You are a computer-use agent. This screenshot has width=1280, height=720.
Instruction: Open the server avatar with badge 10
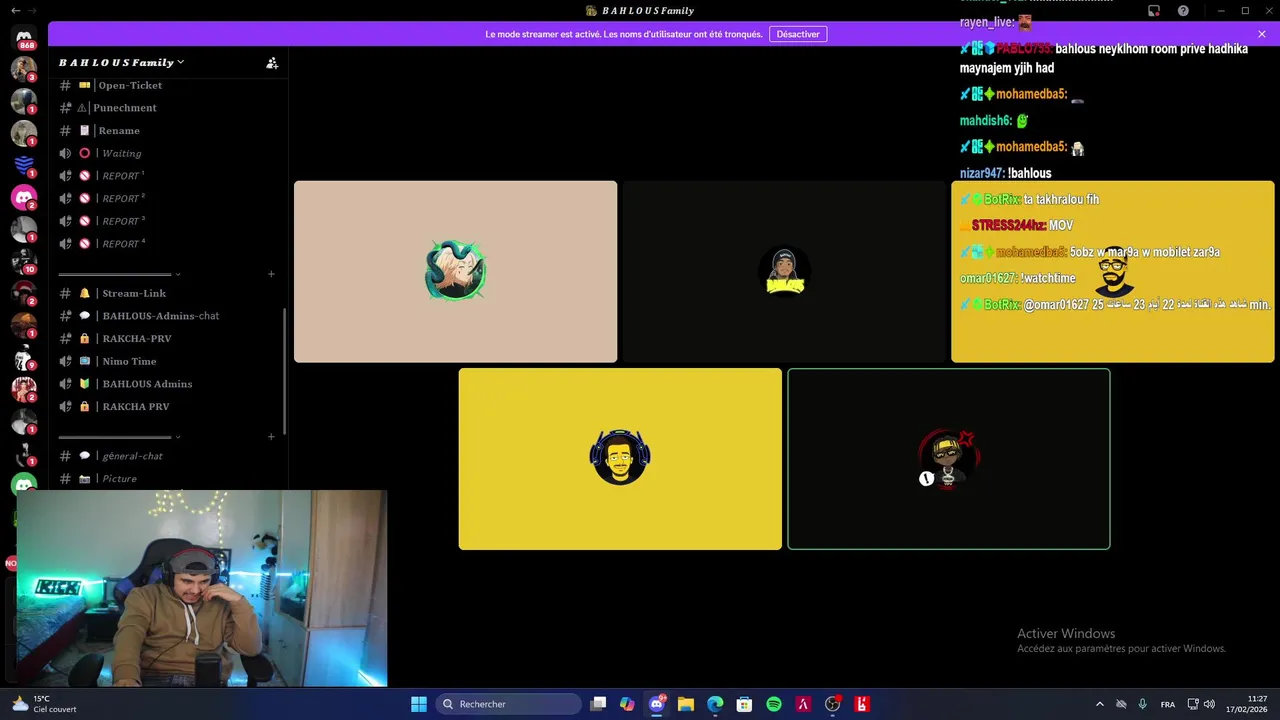[24, 261]
